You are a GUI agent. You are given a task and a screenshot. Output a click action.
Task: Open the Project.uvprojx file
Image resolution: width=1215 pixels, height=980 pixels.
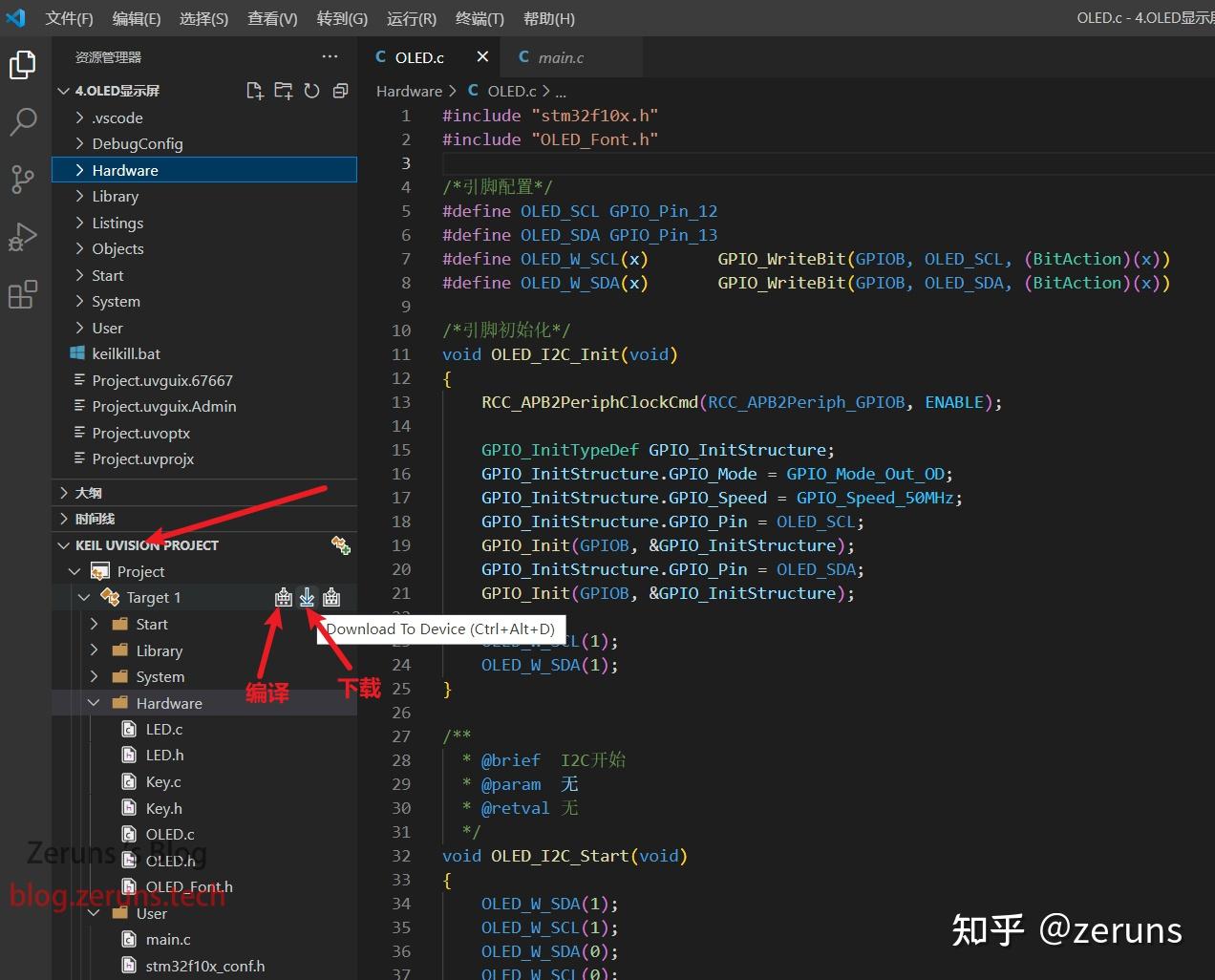point(204,458)
